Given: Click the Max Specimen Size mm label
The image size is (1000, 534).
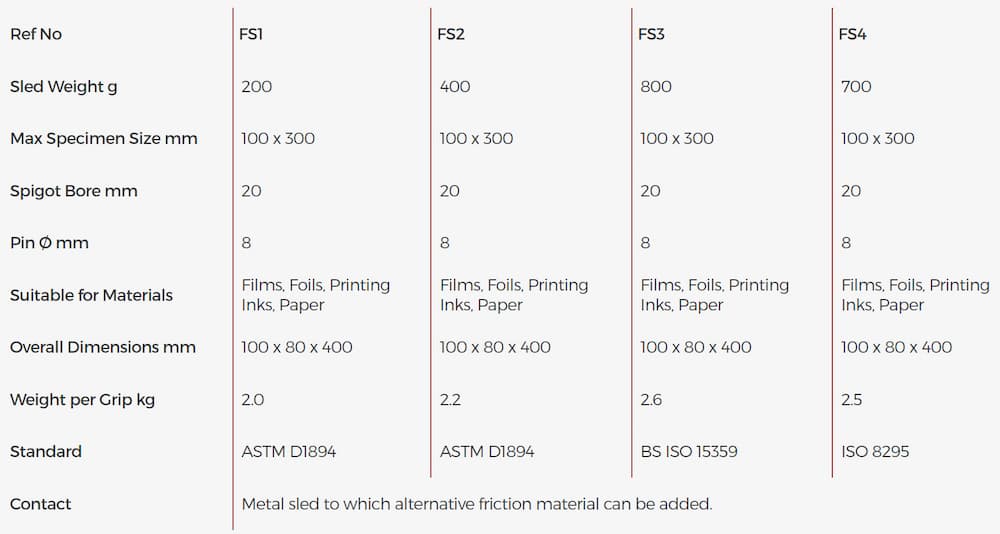Looking at the screenshot, I should (x=103, y=139).
